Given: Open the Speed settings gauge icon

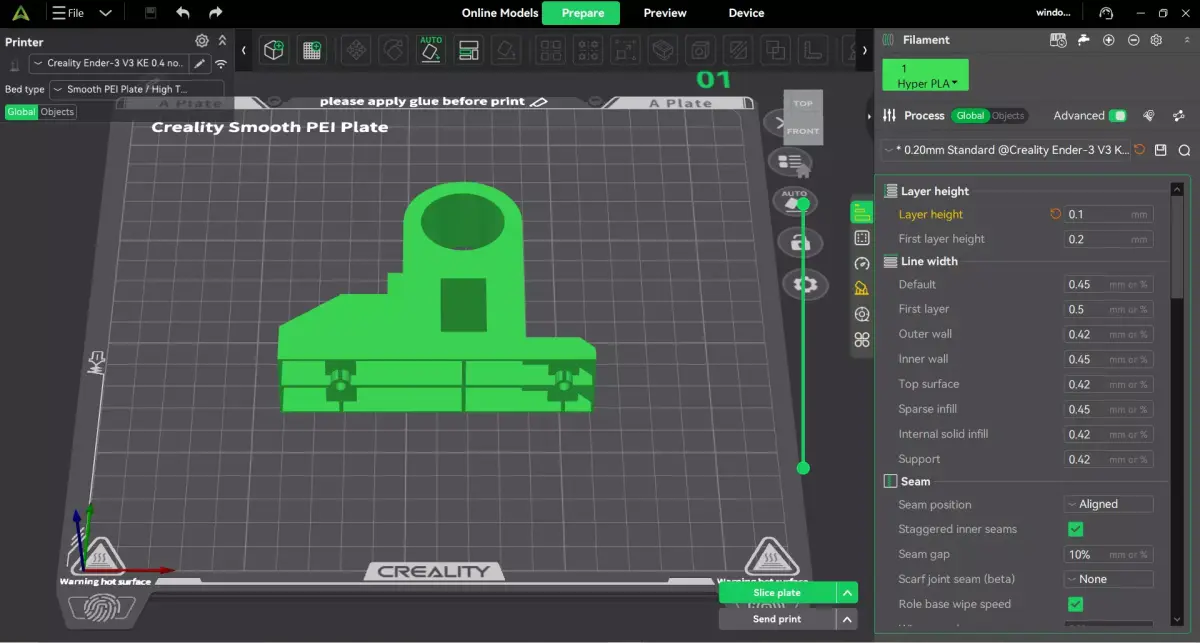Looking at the screenshot, I should 862,264.
